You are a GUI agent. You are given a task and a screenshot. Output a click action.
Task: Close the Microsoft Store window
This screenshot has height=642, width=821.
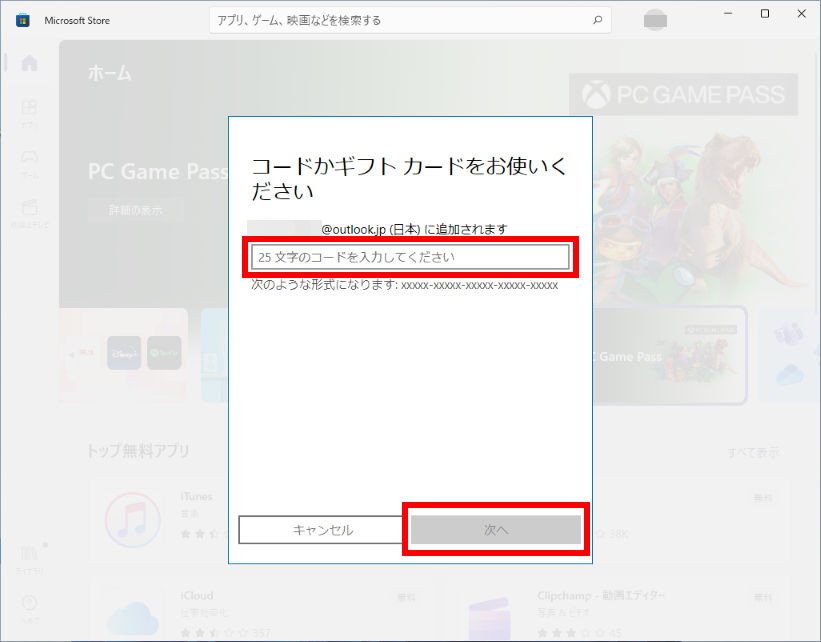click(801, 14)
